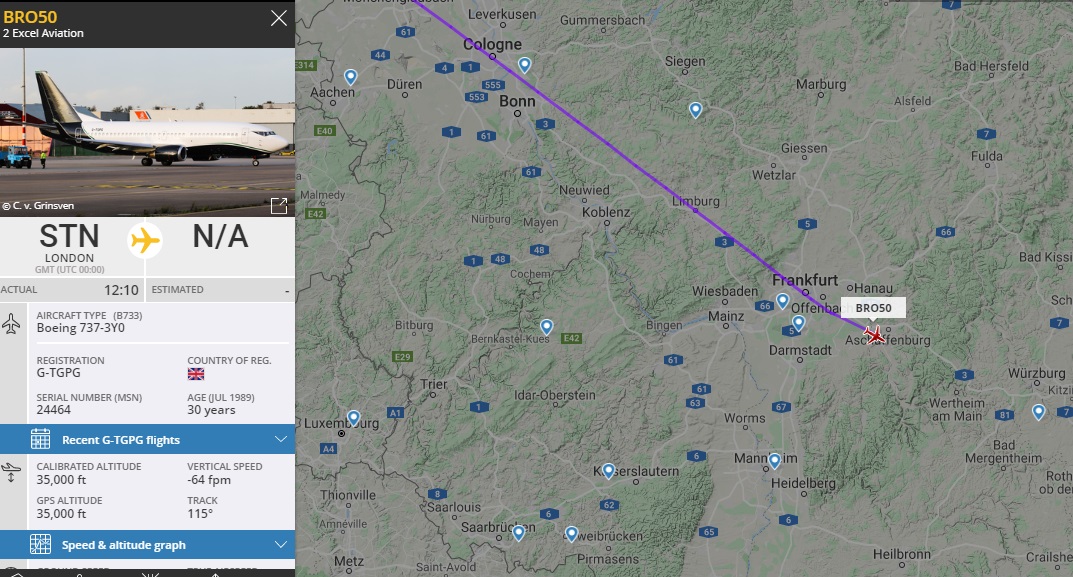This screenshot has height=577, width=1073.
Task: Select the airport pin east of Cologne
Action: pyautogui.click(x=525, y=66)
